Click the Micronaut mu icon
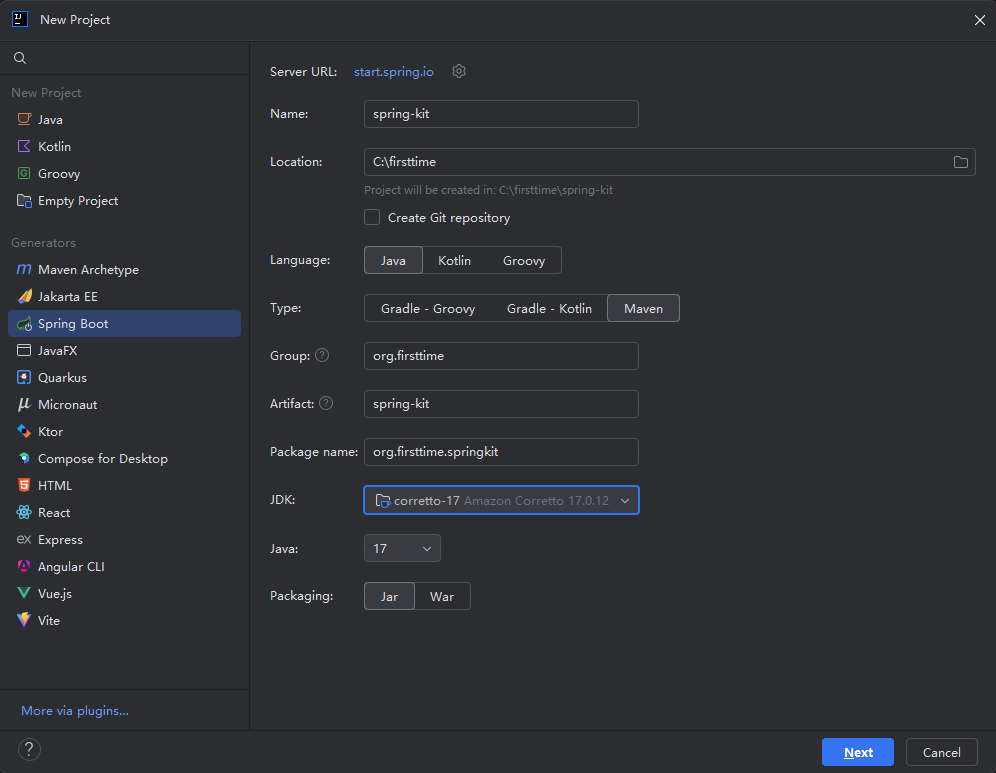This screenshot has width=996, height=773. [24, 405]
